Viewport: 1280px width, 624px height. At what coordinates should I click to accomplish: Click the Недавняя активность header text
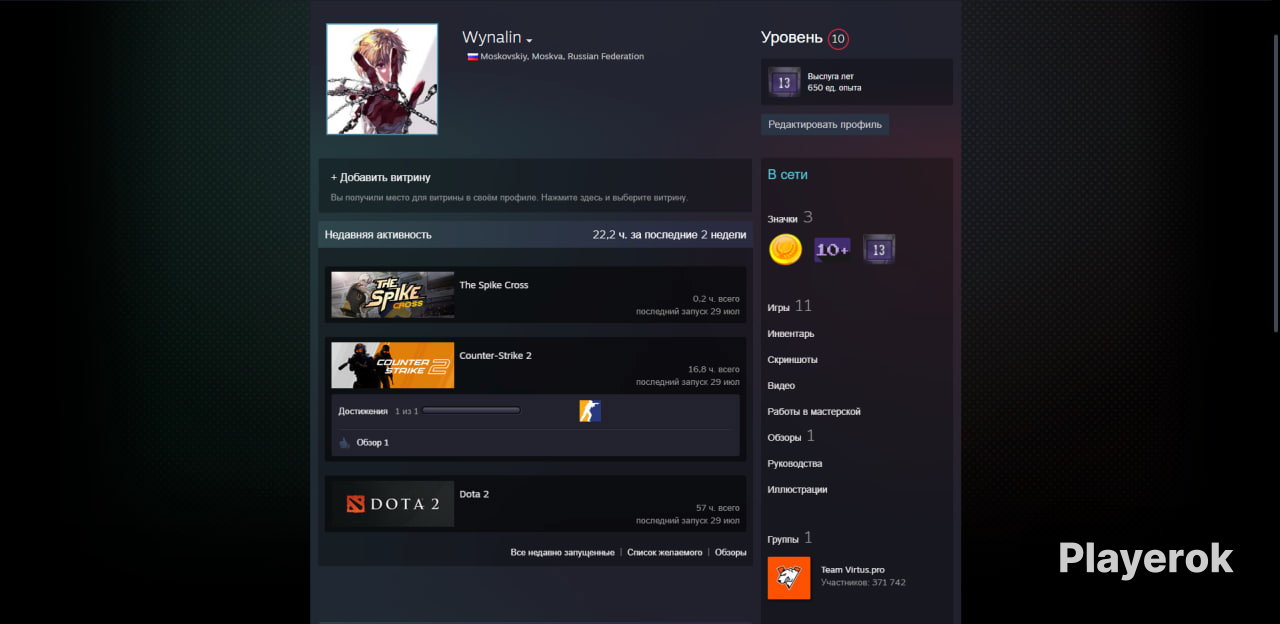378,235
